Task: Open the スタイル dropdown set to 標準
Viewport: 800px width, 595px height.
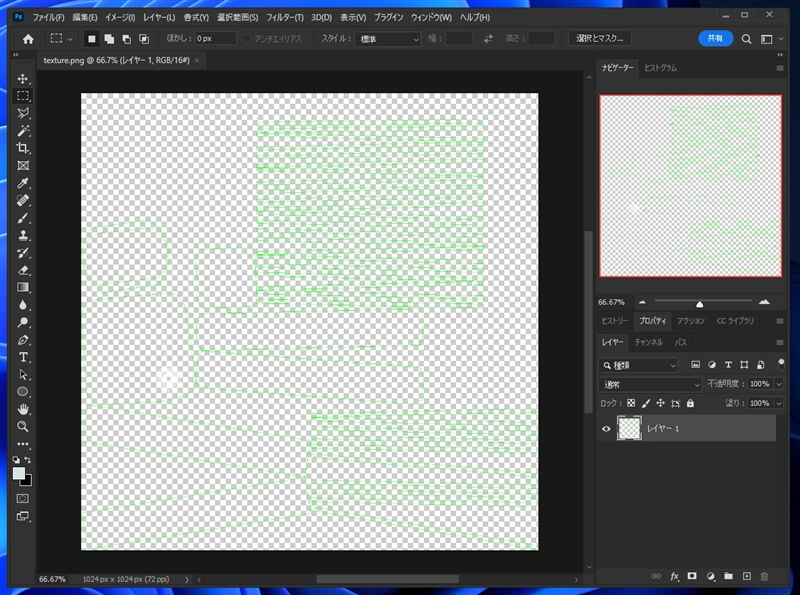Action: pos(388,38)
